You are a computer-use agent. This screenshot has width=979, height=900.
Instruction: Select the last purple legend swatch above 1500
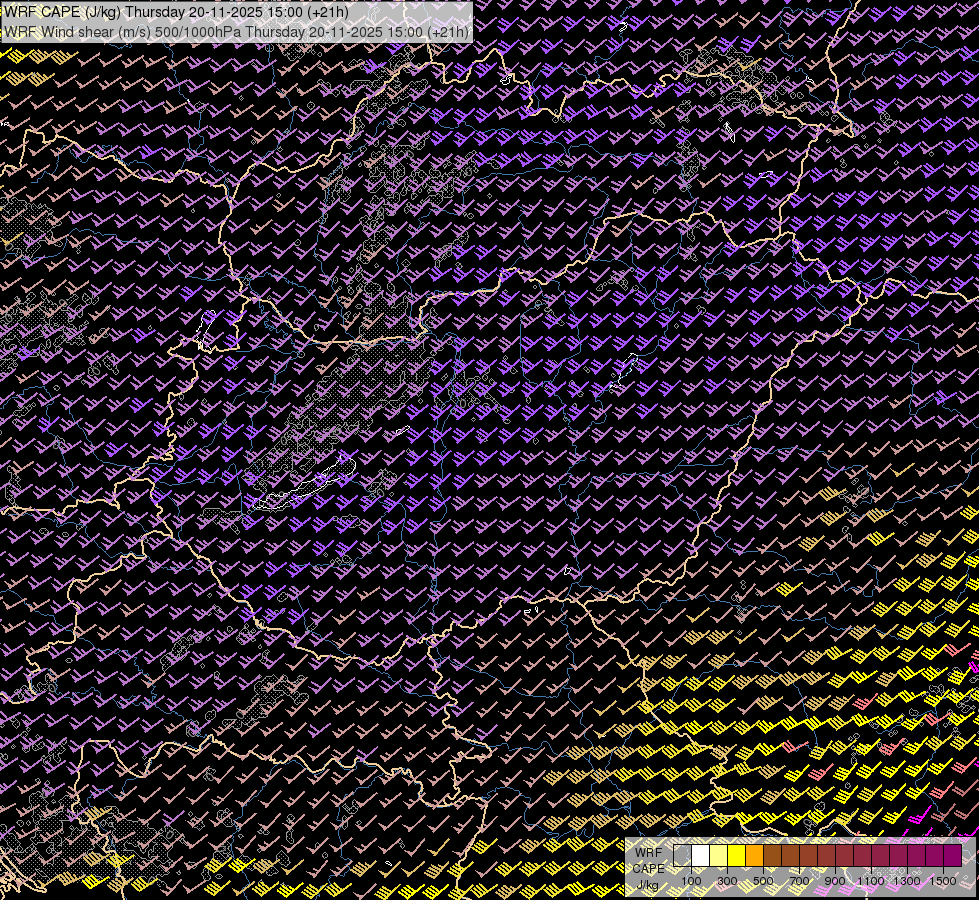(x=953, y=856)
